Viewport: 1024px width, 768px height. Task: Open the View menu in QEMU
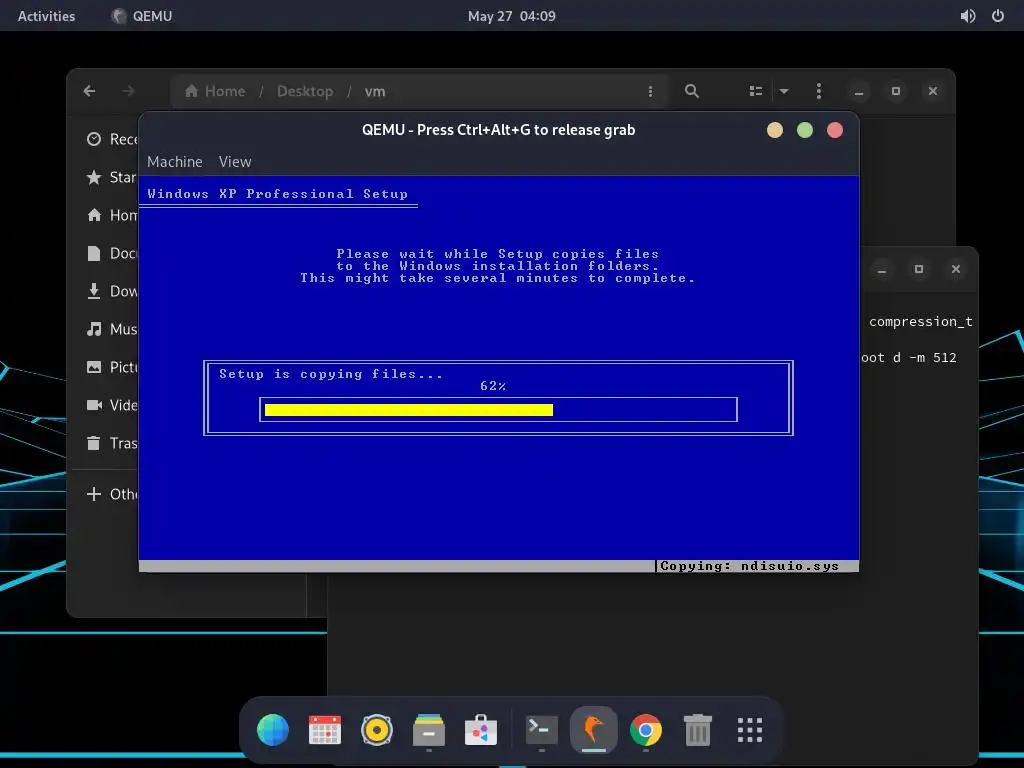(x=234, y=161)
